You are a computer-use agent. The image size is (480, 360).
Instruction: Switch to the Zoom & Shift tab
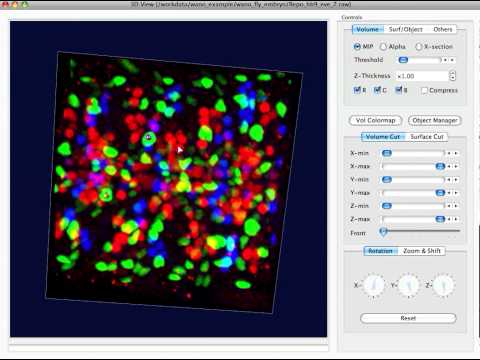422,251
